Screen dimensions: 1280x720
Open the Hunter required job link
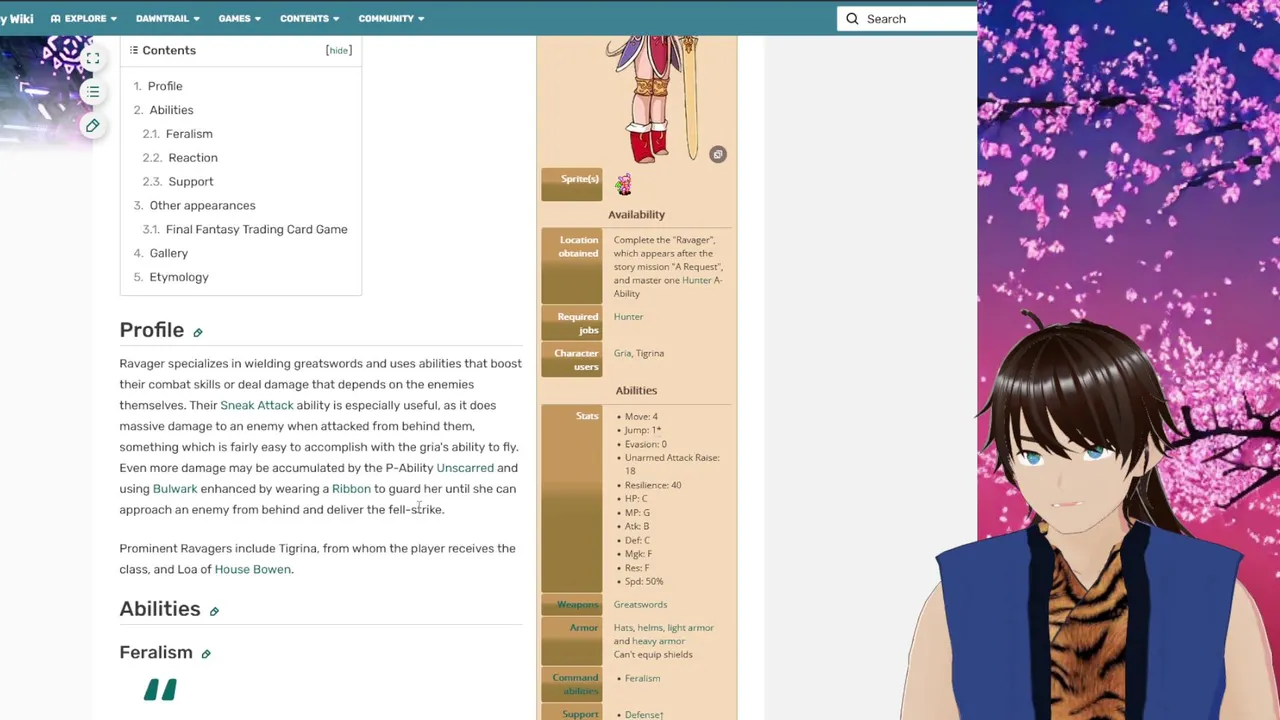click(x=628, y=317)
